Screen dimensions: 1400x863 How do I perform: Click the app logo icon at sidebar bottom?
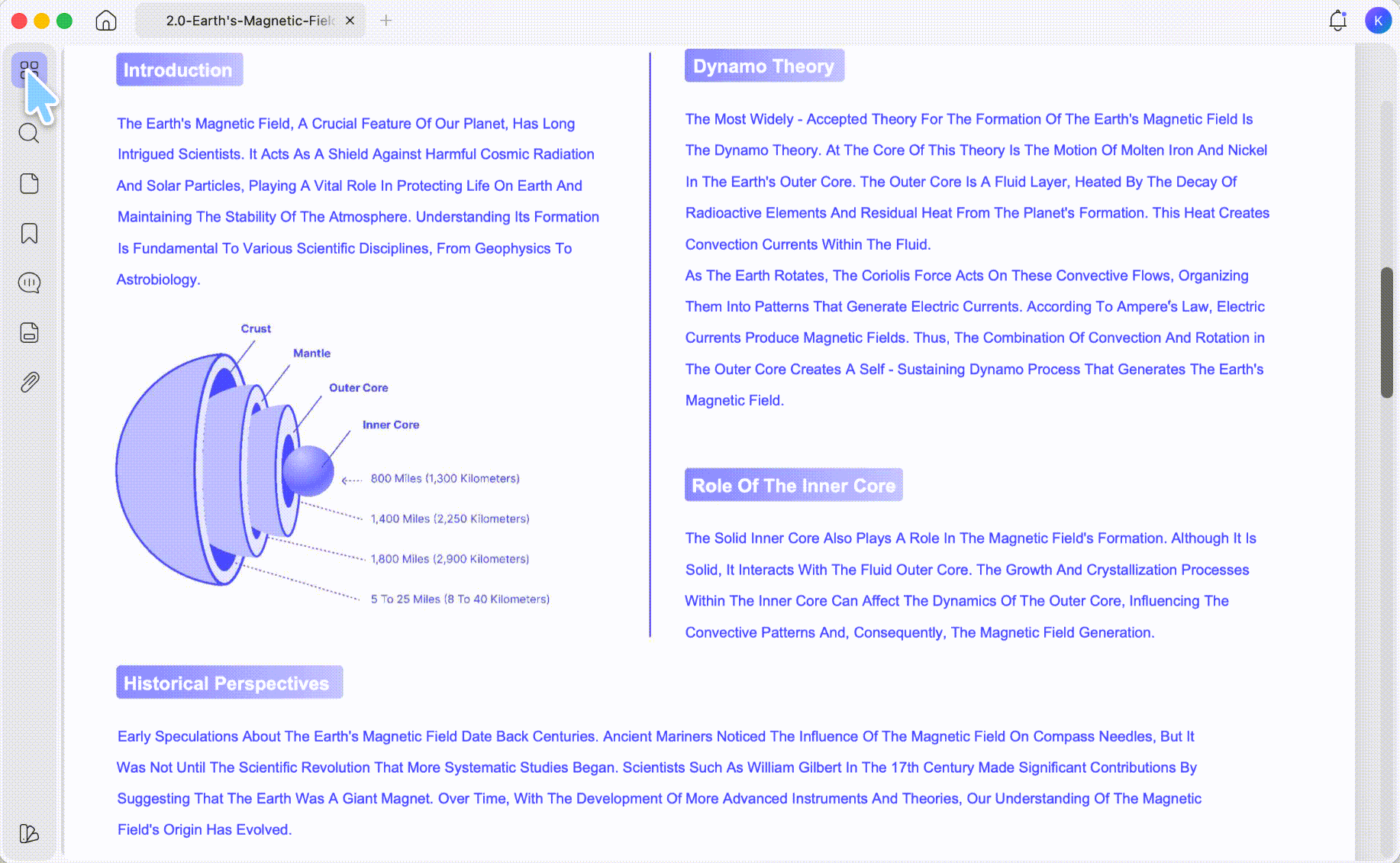[x=29, y=833]
